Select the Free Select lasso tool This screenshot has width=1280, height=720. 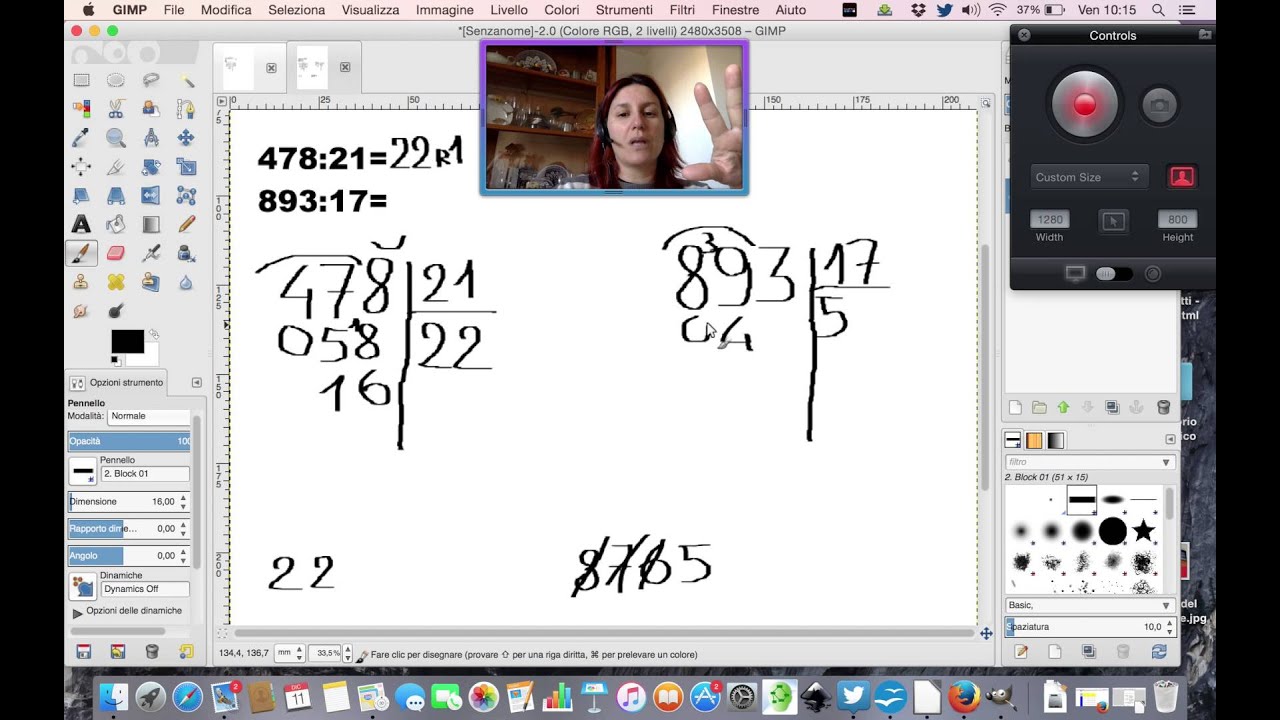151,80
